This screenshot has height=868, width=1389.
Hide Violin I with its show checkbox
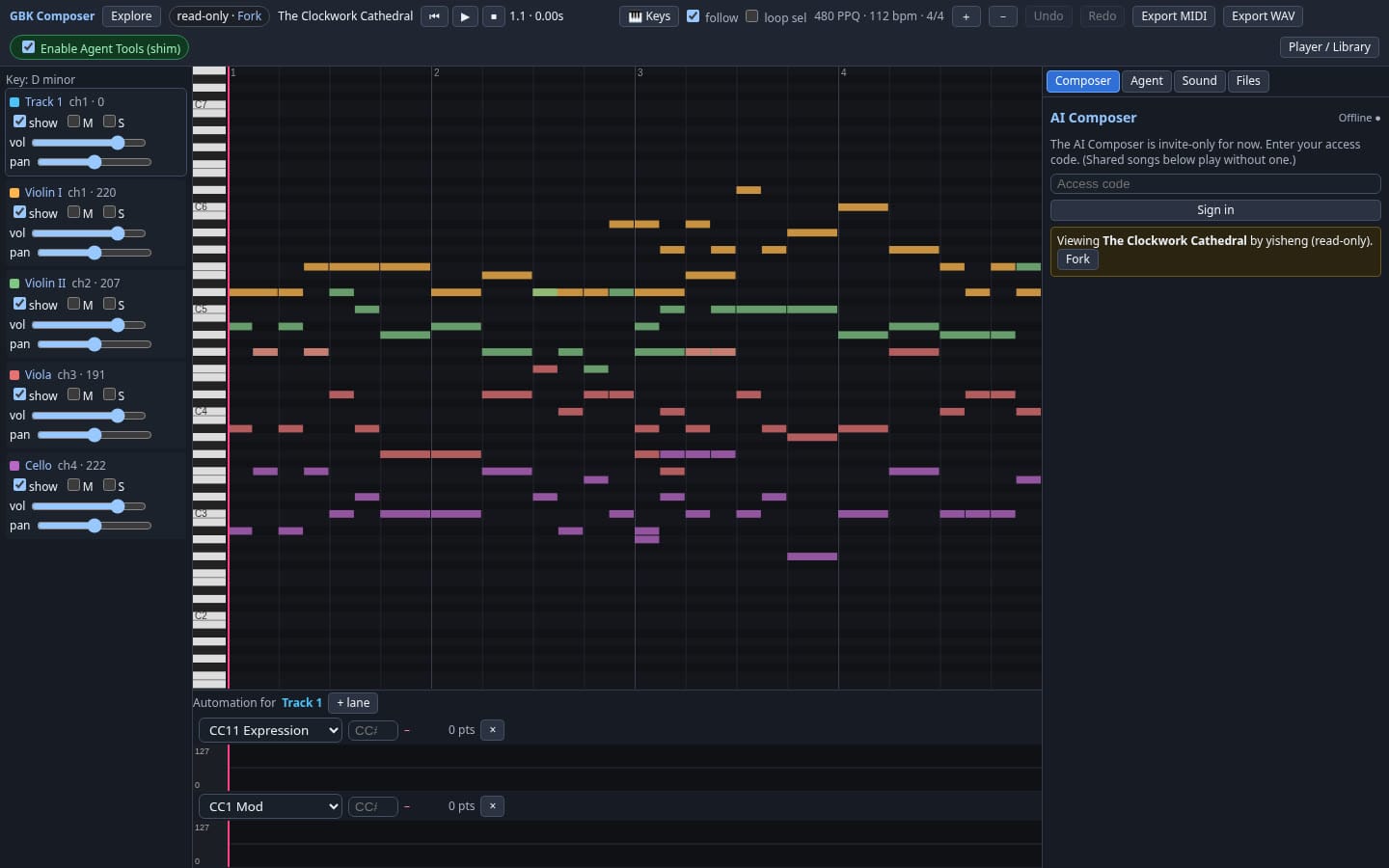(19, 212)
